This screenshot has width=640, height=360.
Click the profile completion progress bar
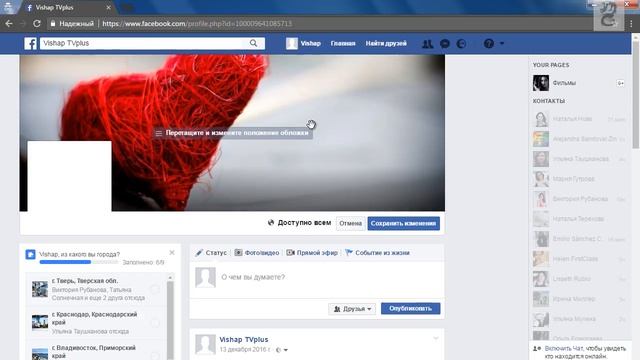pyautogui.click(x=79, y=262)
